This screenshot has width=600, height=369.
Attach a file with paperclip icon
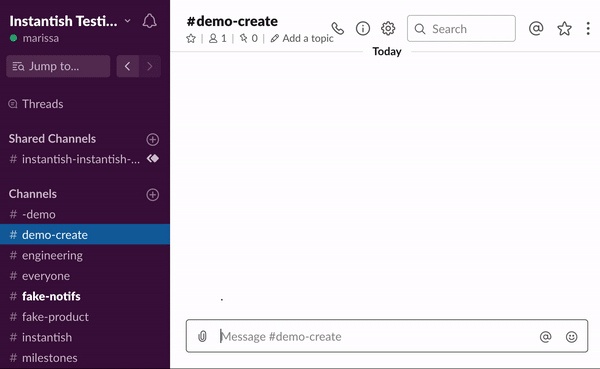[x=202, y=336]
